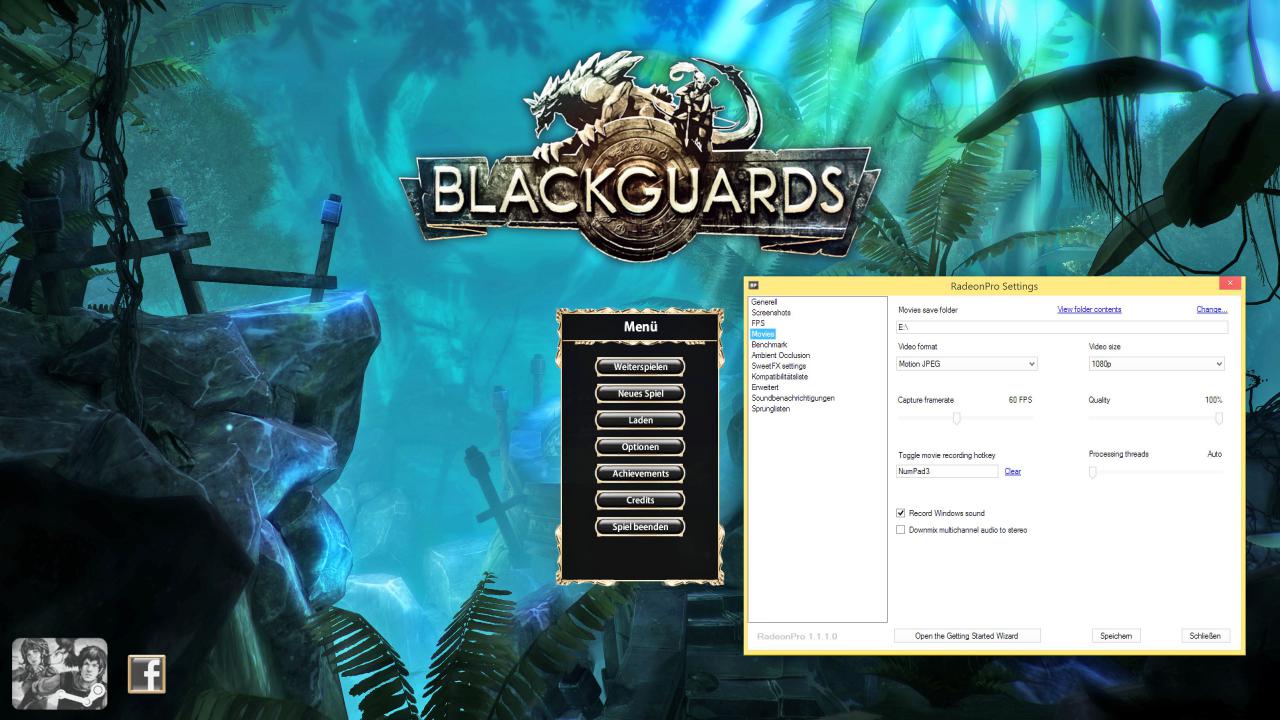Select Screenshots in the settings list
Viewport: 1280px width, 720px height.
coord(771,312)
